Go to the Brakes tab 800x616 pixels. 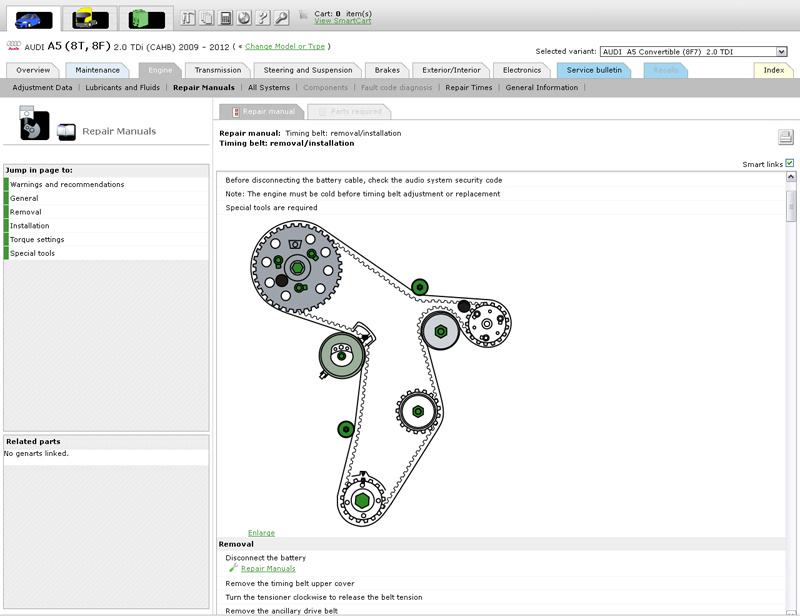coord(387,70)
